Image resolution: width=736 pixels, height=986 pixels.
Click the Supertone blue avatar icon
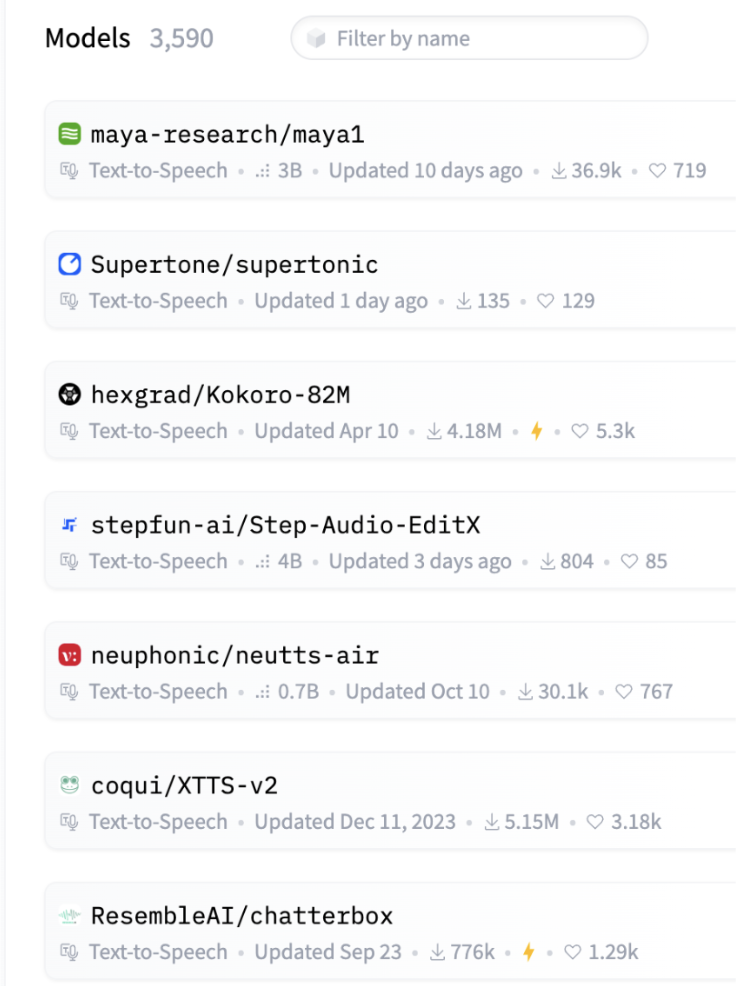tap(69, 264)
